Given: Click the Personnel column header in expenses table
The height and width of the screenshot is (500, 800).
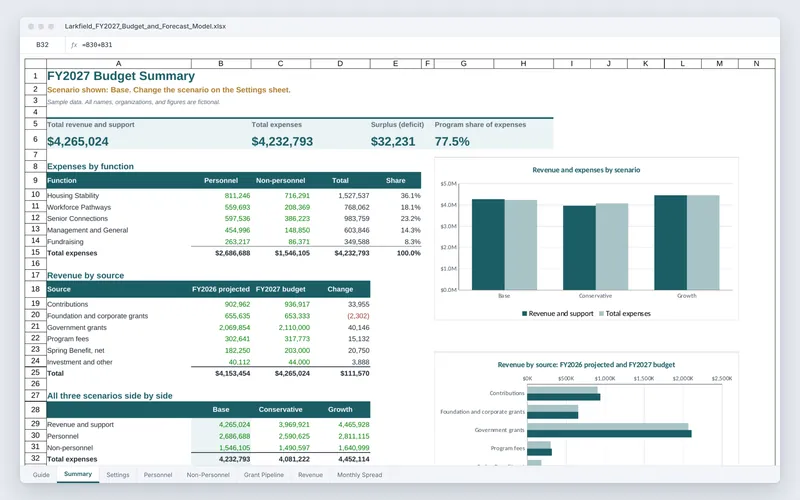Looking at the screenshot, I should point(221,181).
